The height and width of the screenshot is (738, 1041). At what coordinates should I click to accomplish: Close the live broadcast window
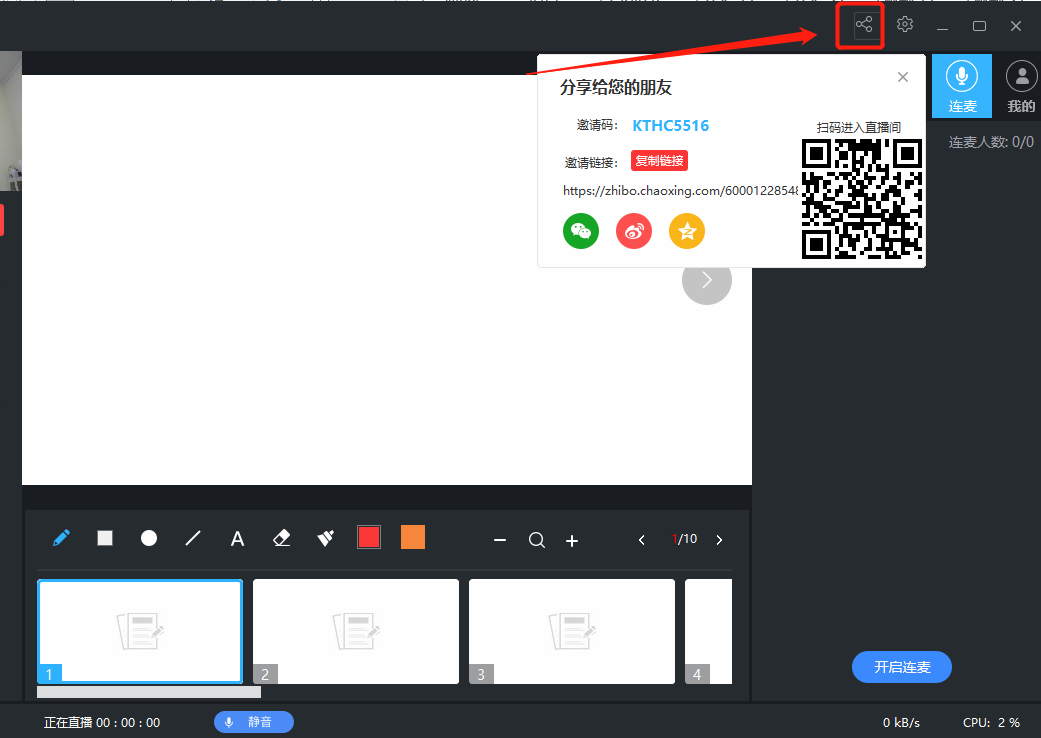1016,26
